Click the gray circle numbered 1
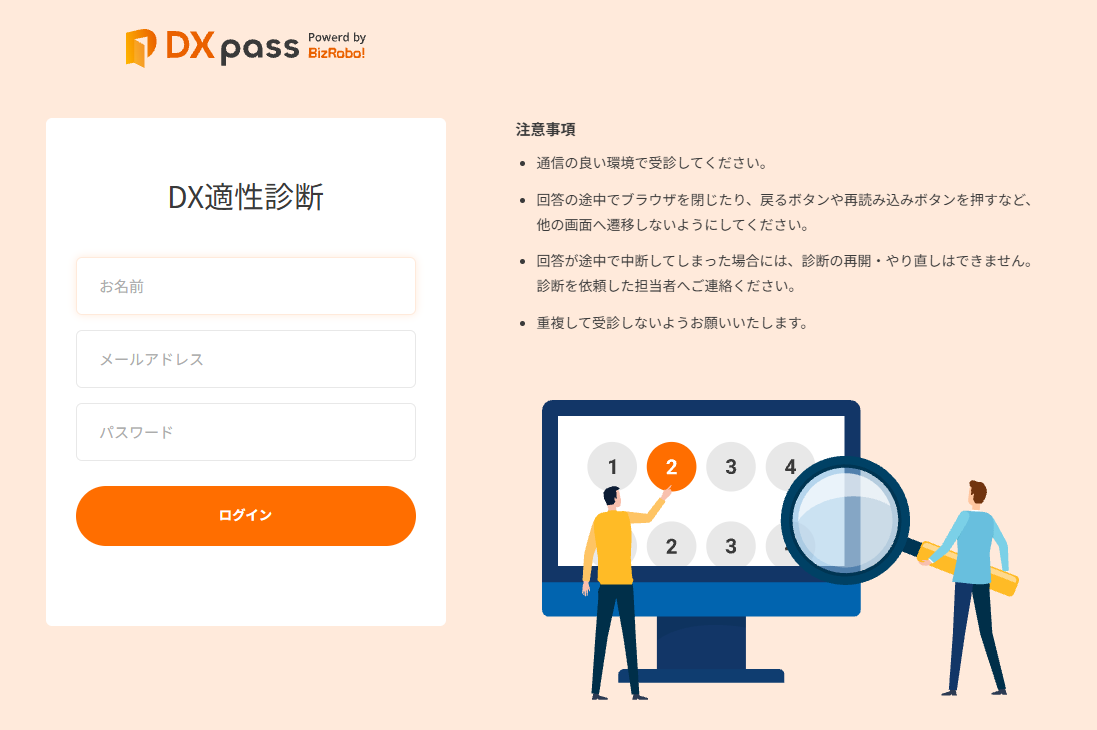1097x730 pixels. point(612,466)
